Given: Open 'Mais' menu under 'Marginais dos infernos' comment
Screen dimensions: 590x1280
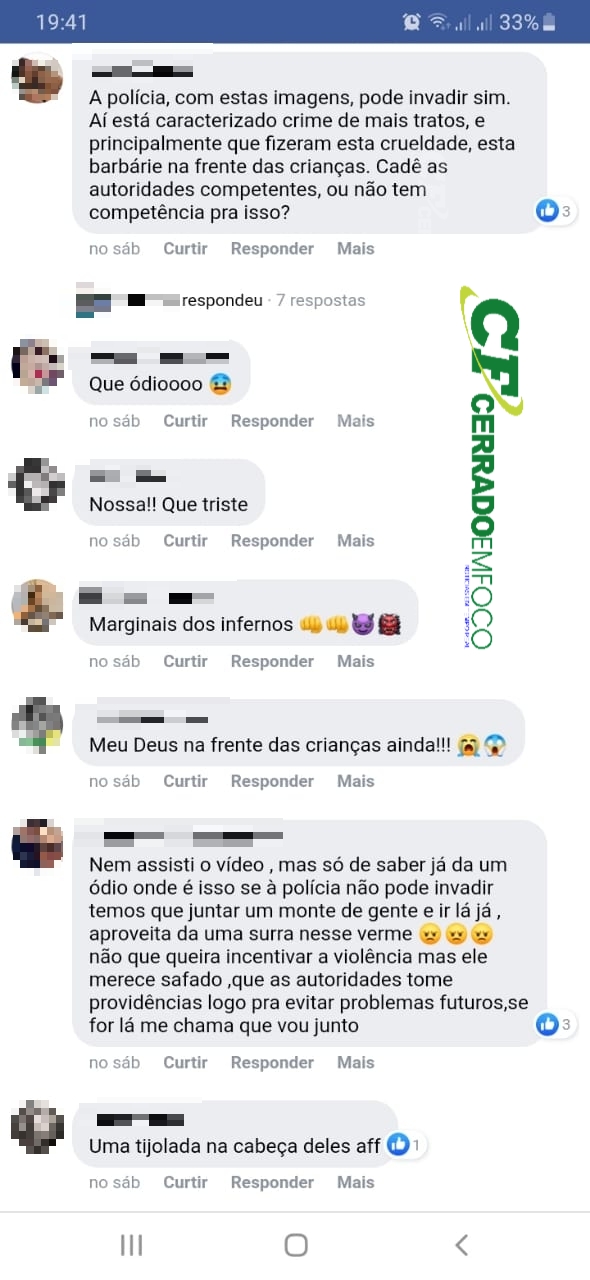Looking at the screenshot, I should [355, 661].
